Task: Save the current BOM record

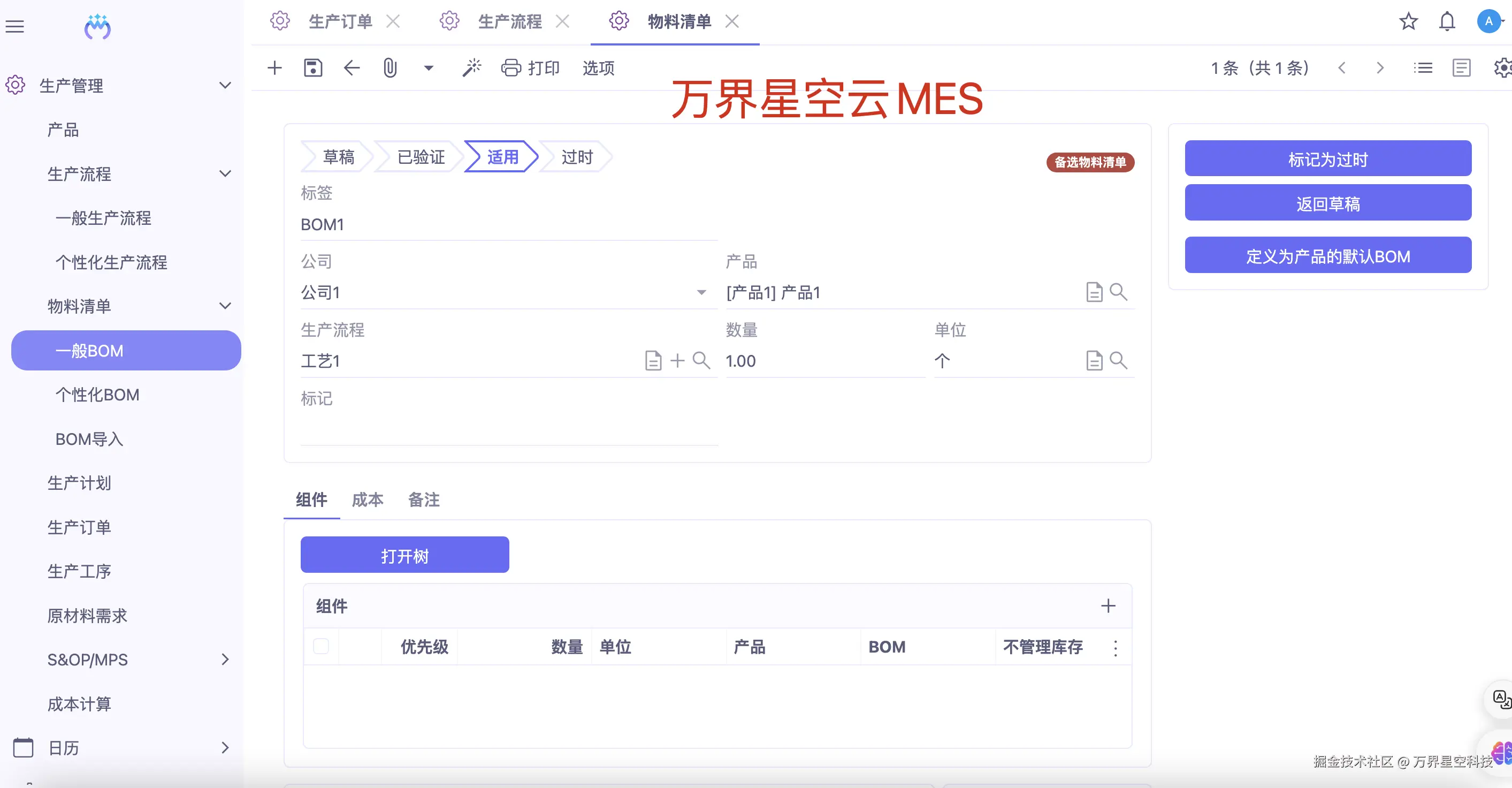Action: pyautogui.click(x=314, y=67)
